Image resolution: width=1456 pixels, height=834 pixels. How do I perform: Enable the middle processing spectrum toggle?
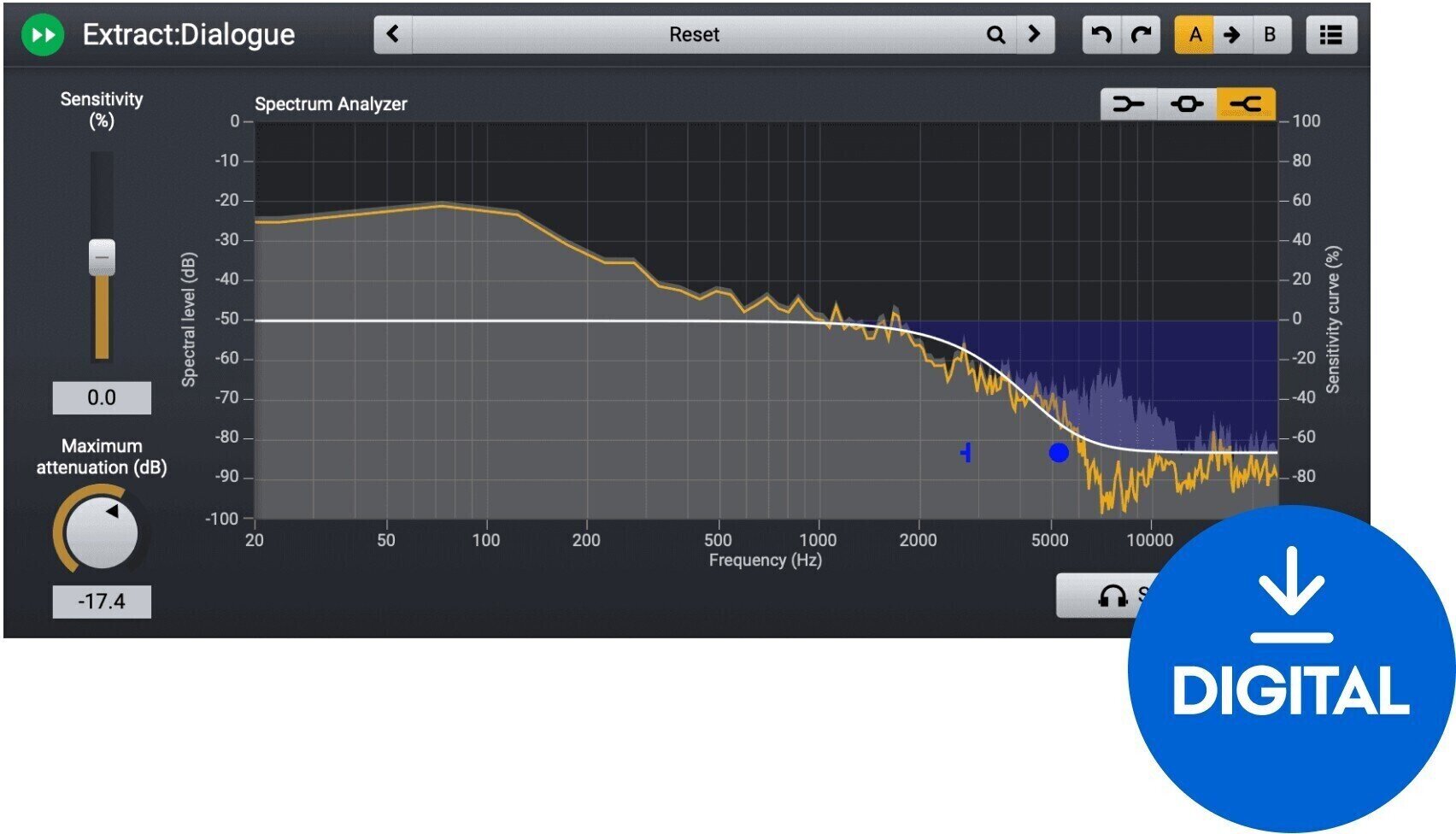1185,103
